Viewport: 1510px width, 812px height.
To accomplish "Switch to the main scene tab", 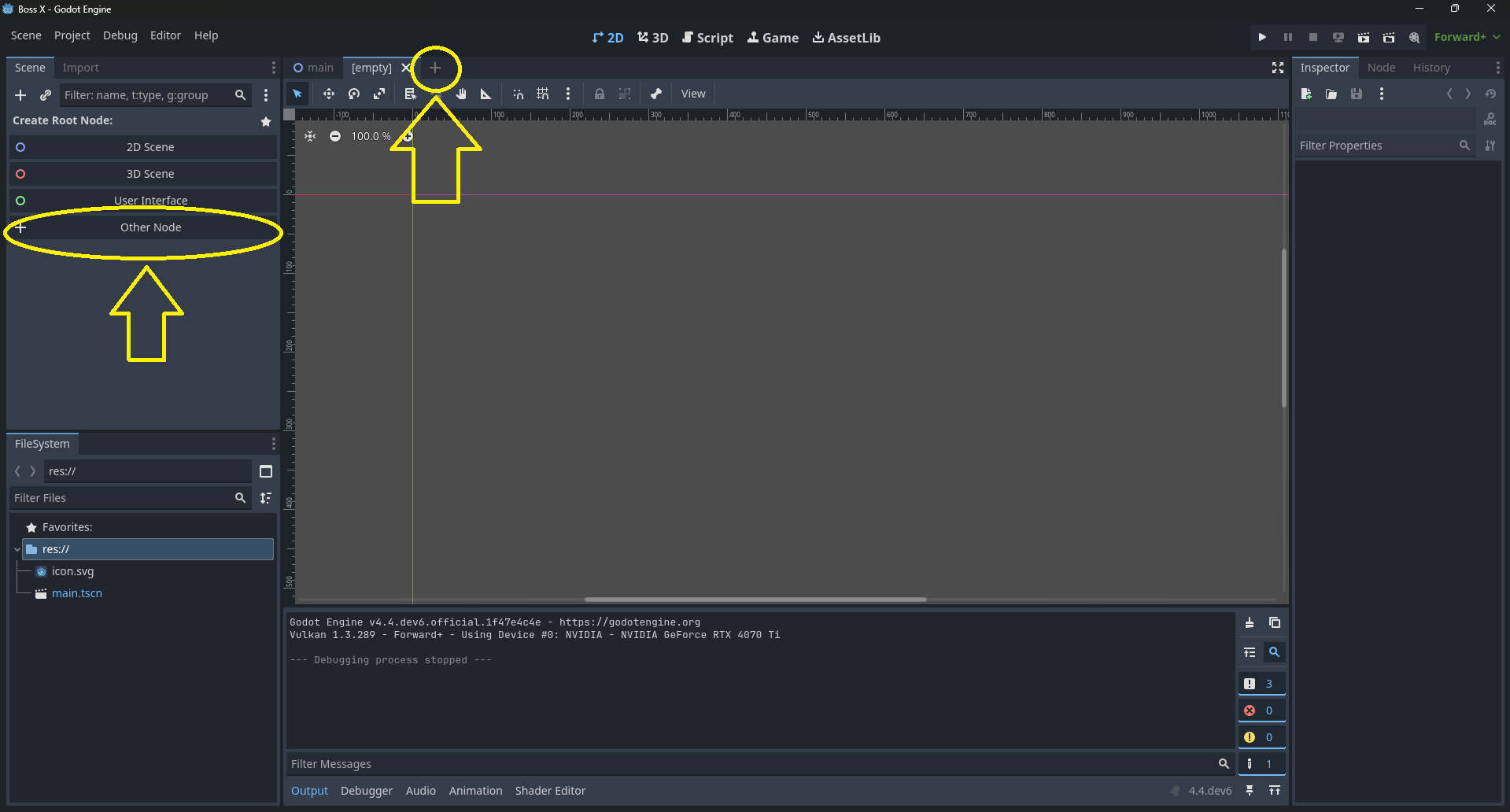I will (313, 68).
